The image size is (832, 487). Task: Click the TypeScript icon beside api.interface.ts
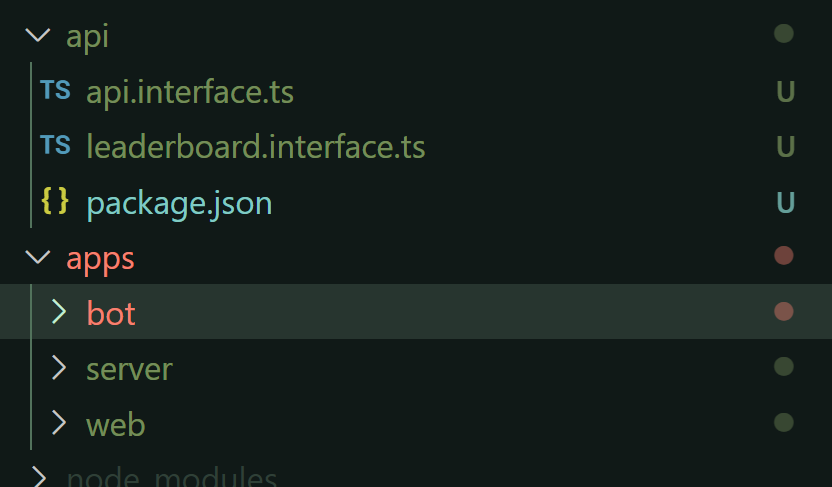[x=55, y=90]
